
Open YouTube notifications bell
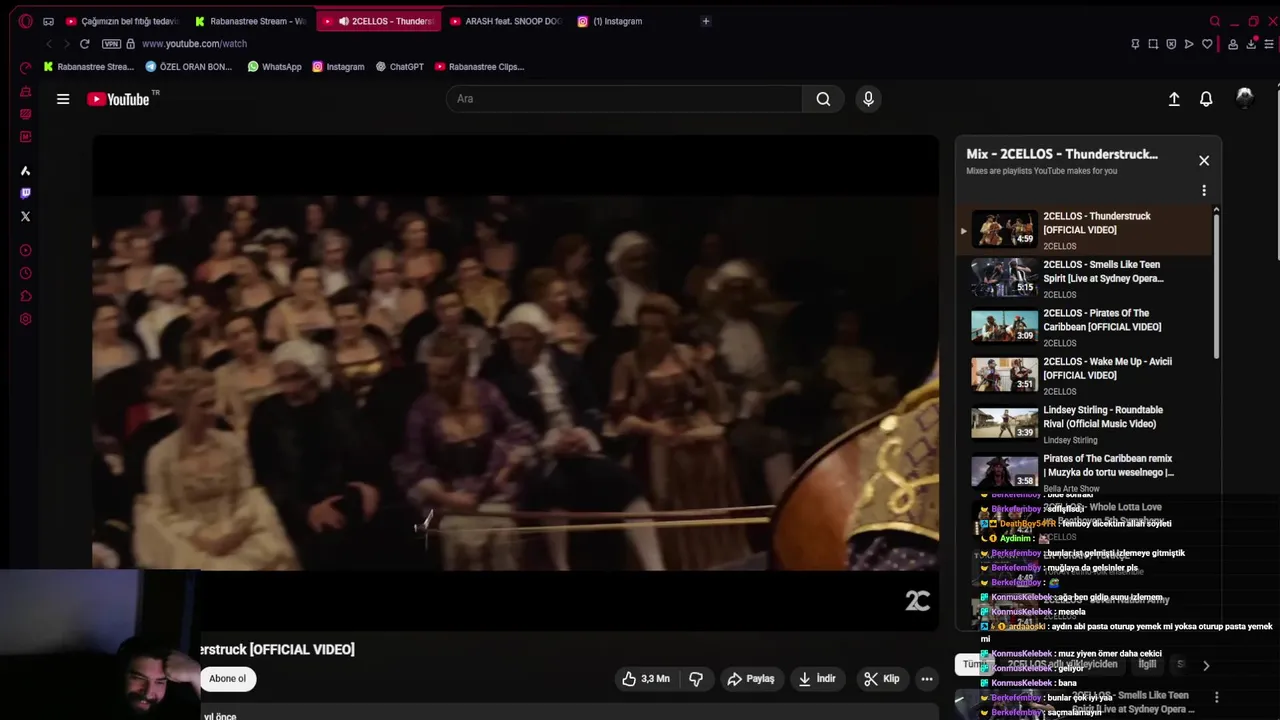1206,99
